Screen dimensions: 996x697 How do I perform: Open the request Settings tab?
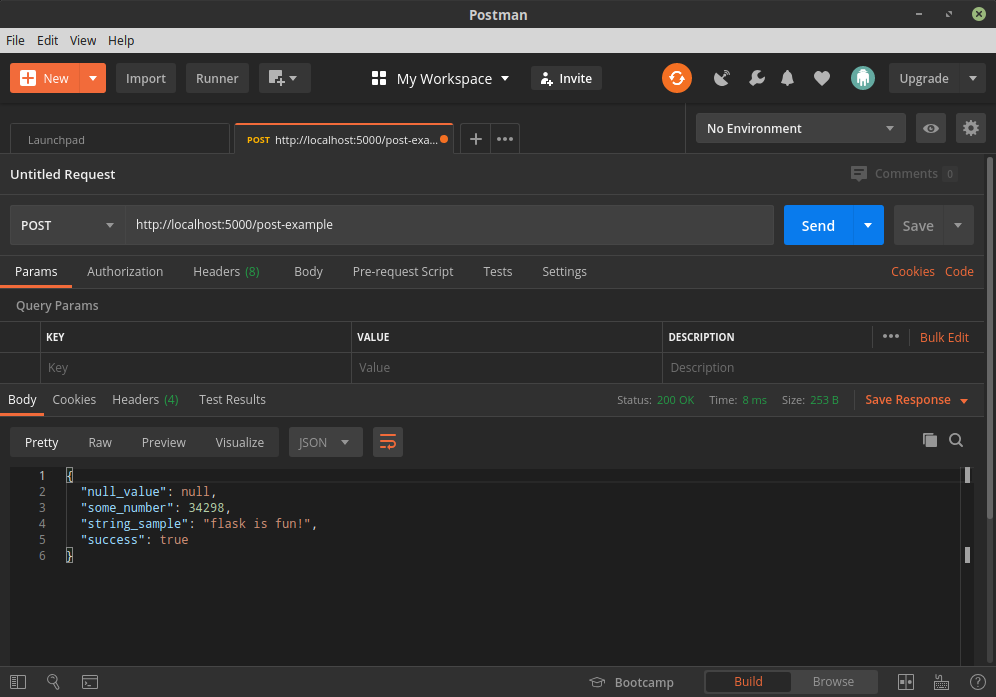(x=564, y=271)
